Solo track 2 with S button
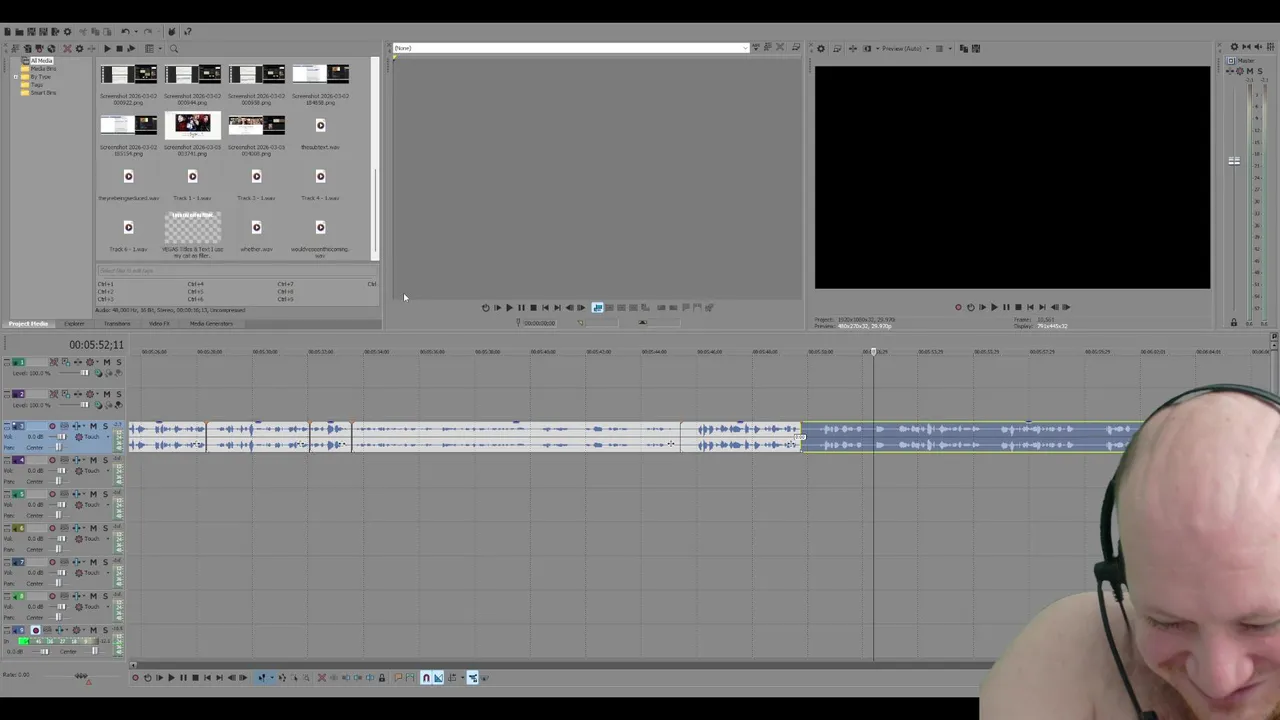Viewport: 1280px width, 720px height. pyautogui.click(x=119, y=394)
